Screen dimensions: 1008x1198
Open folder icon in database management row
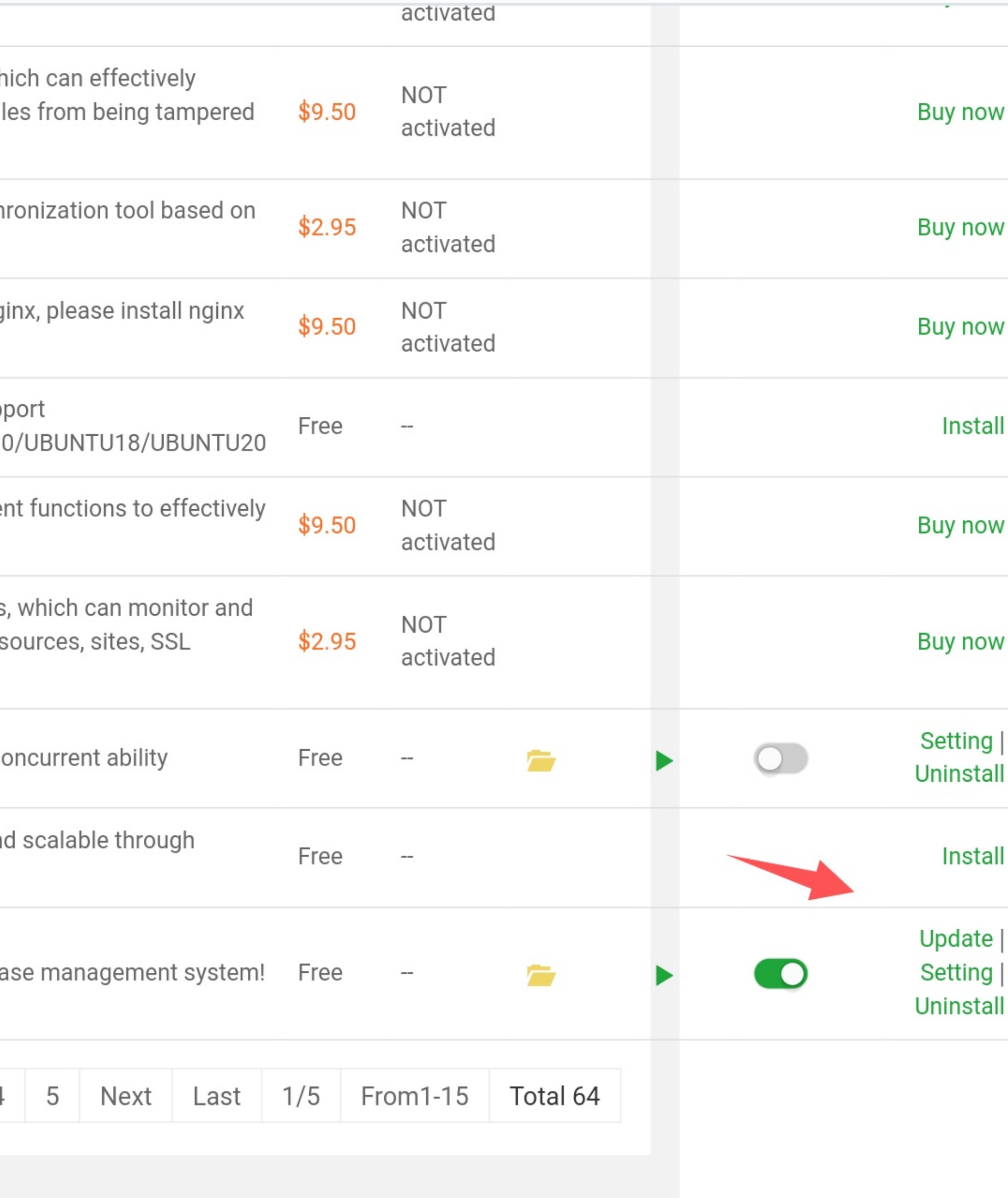tap(541, 975)
